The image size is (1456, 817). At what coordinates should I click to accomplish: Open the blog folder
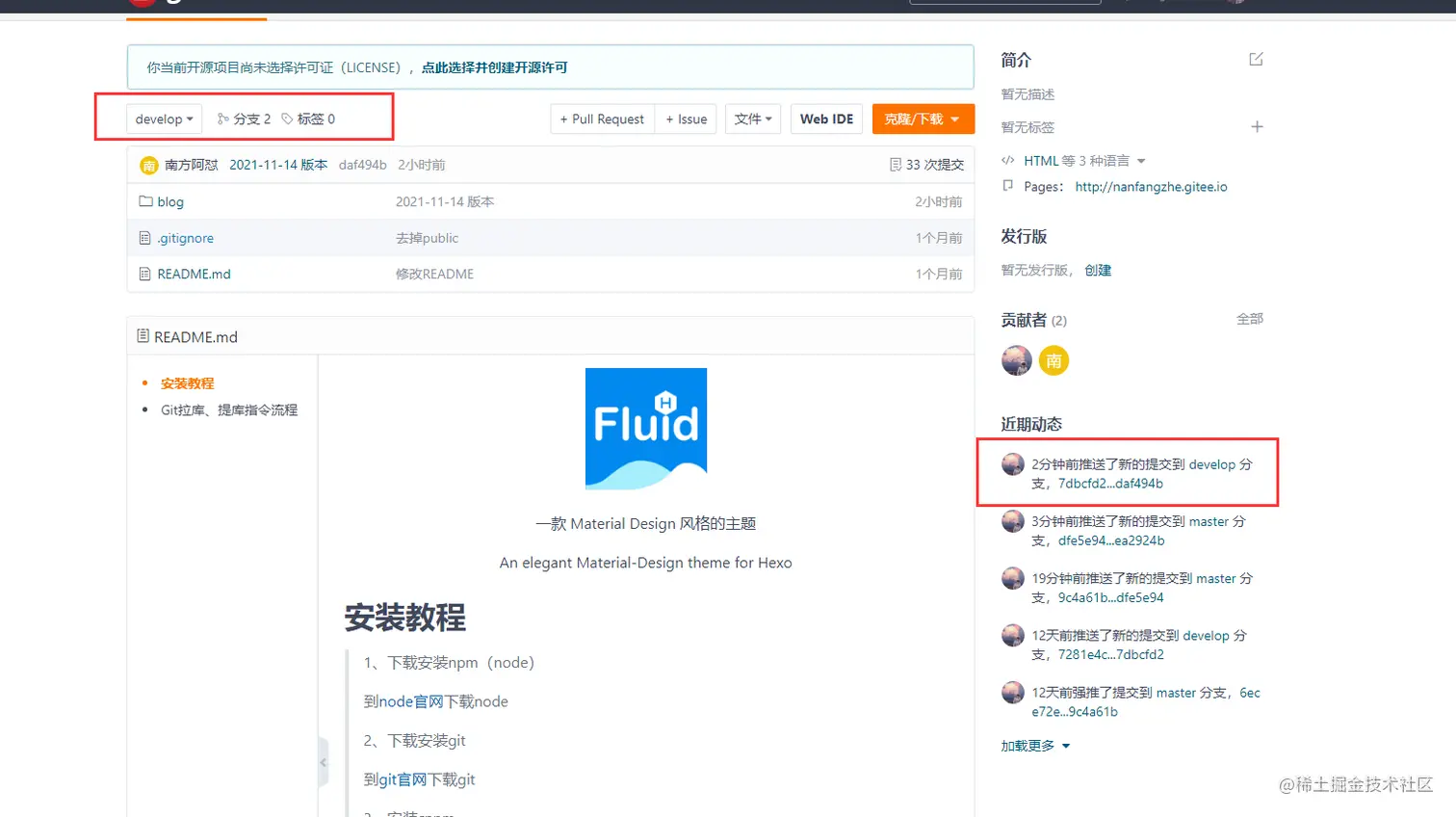coord(170,201)
